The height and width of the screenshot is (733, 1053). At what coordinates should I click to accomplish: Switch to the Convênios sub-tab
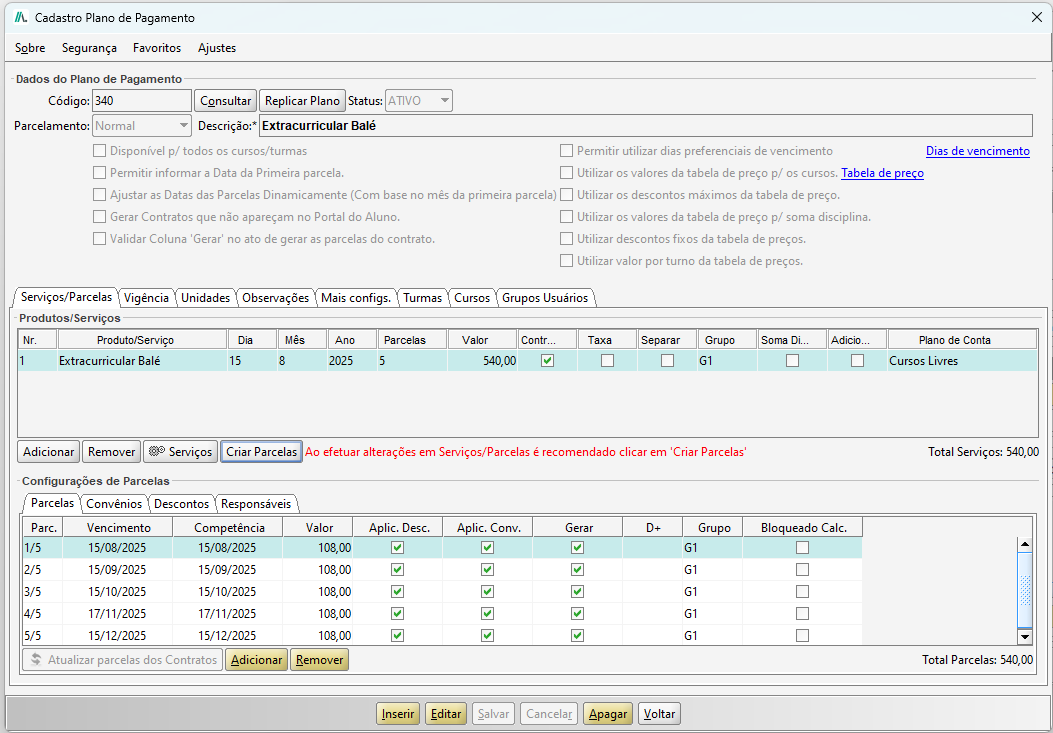click(x=114, y=503)
